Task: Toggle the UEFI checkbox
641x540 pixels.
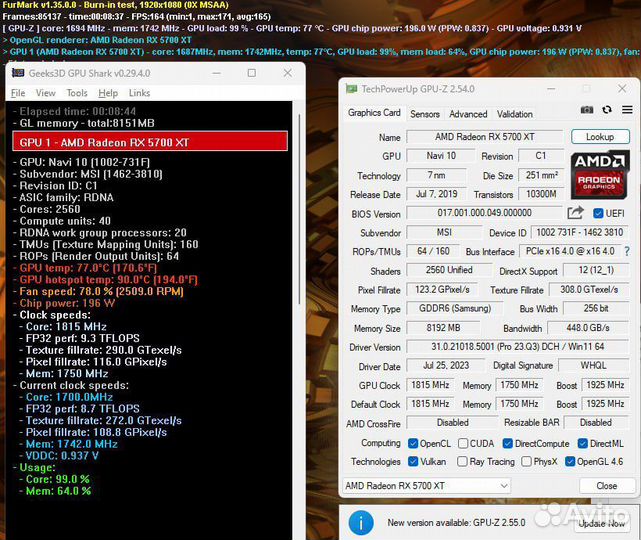Action: tap(598, 213)
